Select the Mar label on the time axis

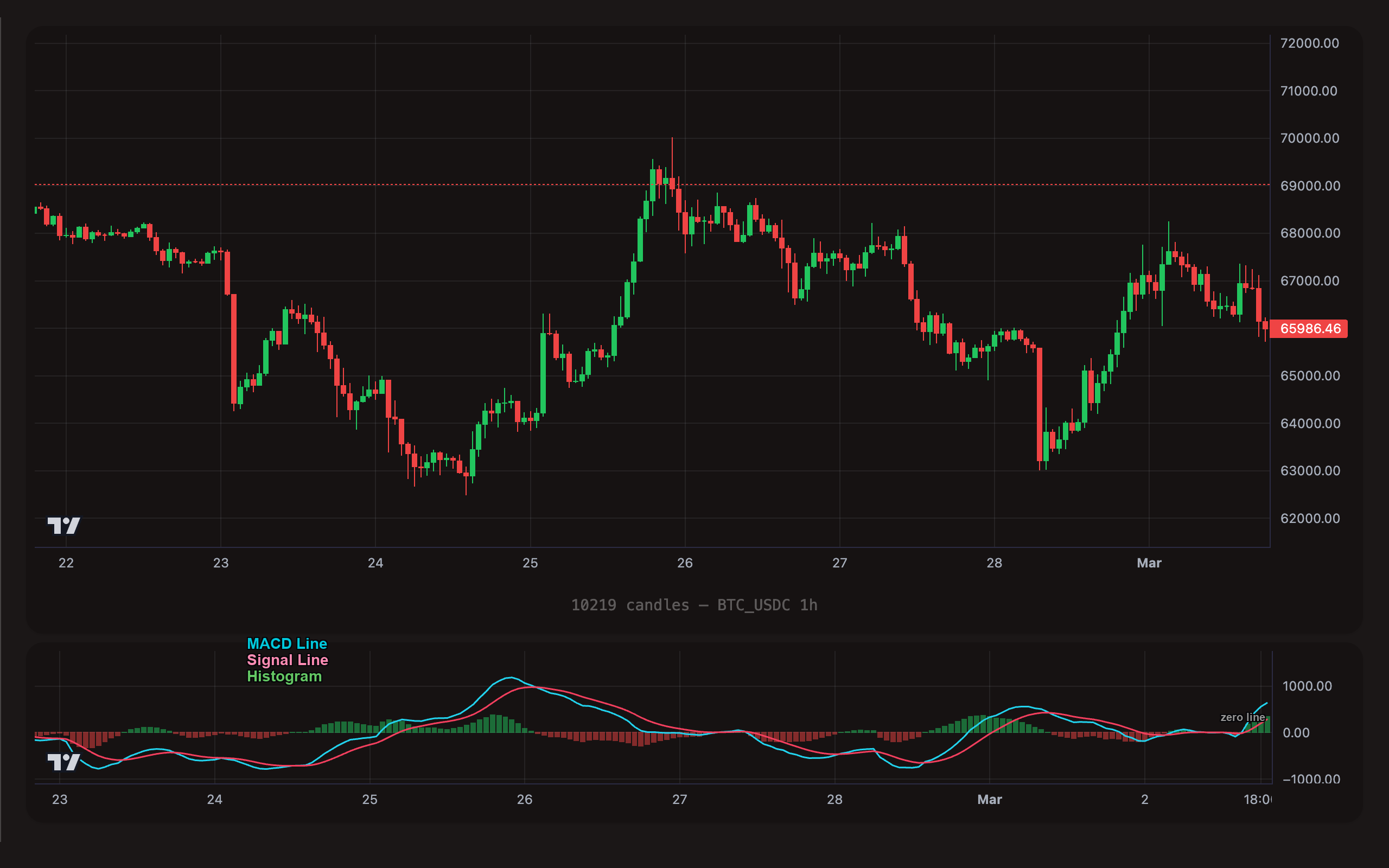tap(1150, 563)
